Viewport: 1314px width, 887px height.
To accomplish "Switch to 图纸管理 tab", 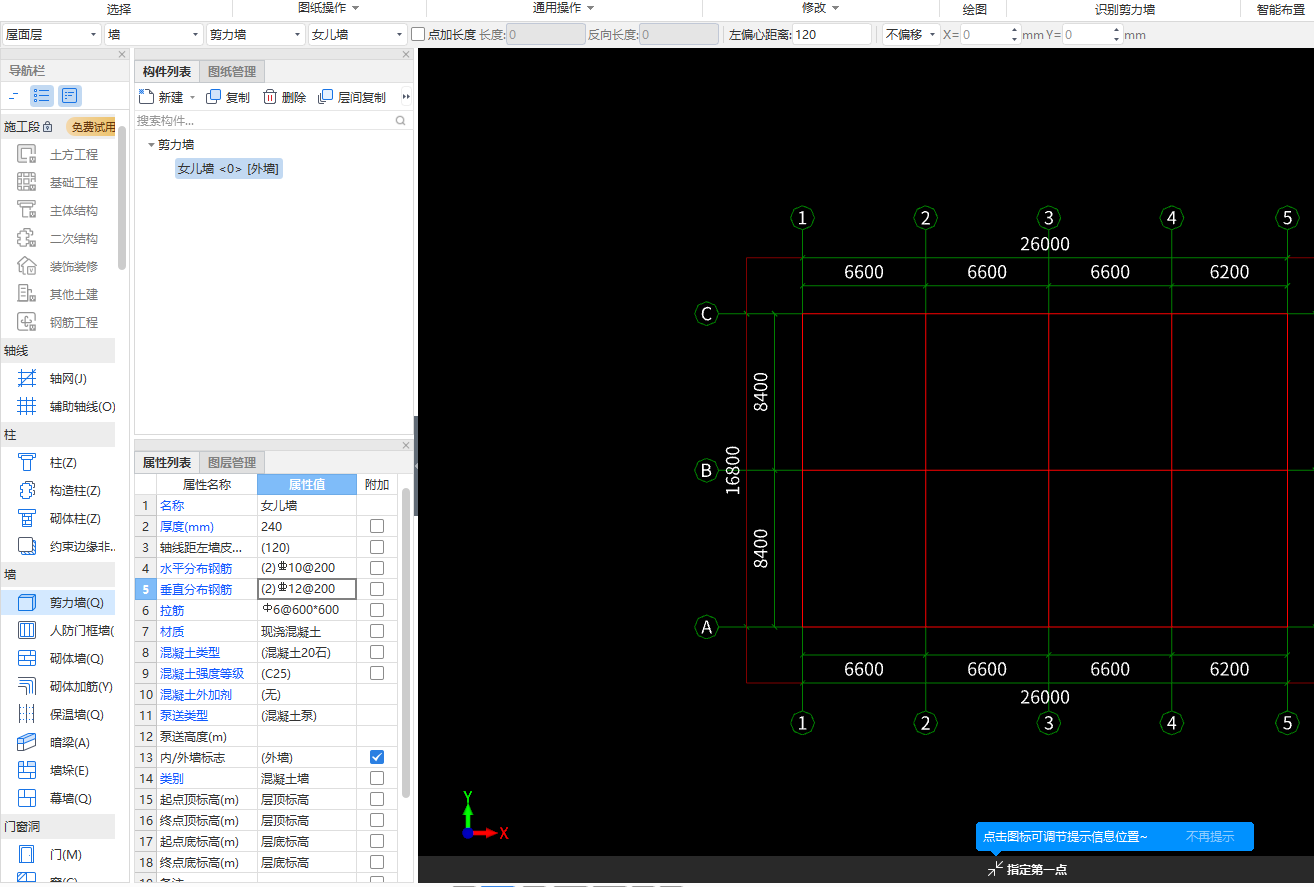I will (x=232, y=72).
